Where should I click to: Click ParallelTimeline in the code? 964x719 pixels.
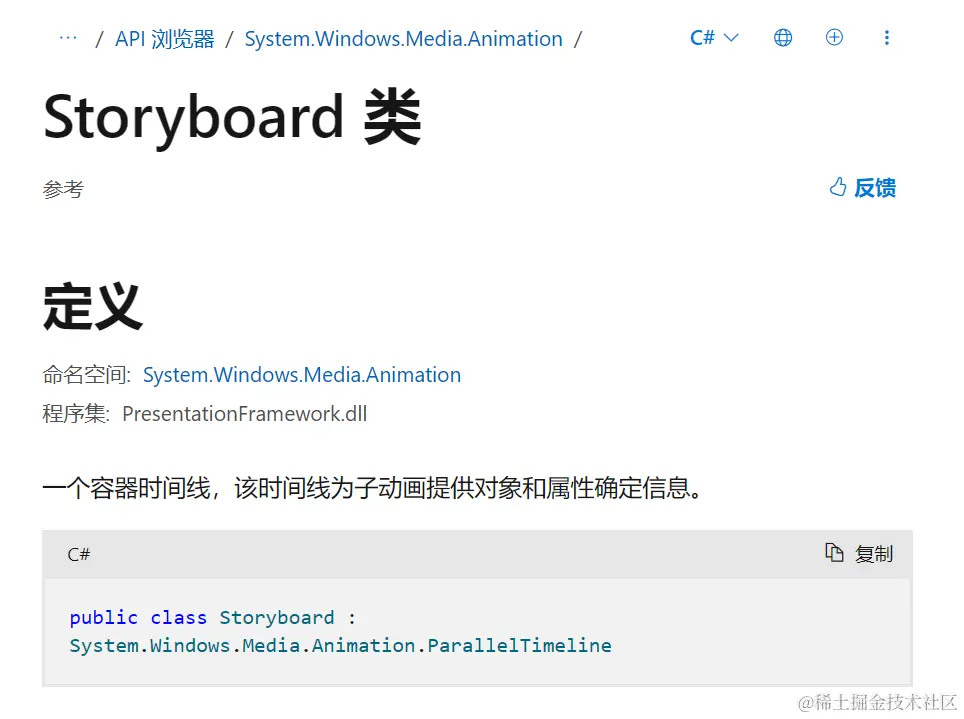(520, 645)
